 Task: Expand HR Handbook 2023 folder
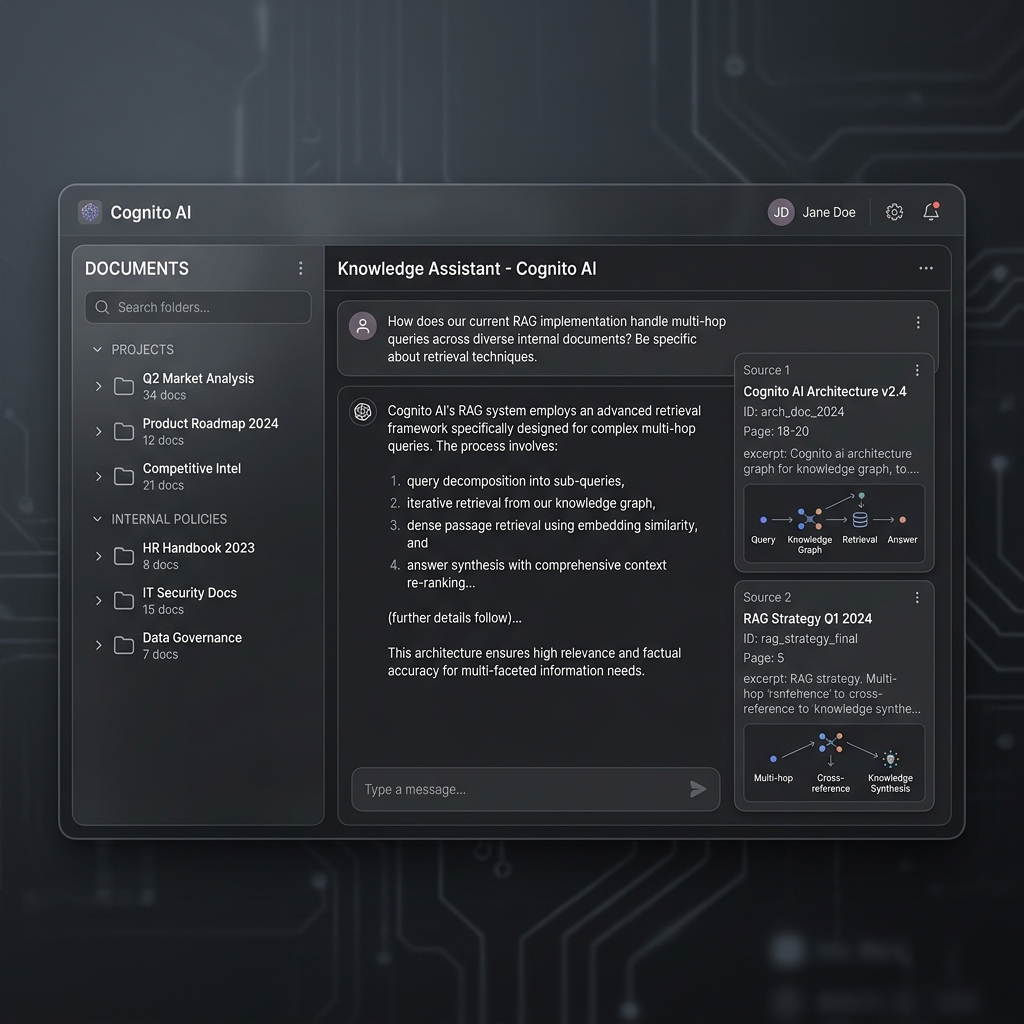coord(99,556)
